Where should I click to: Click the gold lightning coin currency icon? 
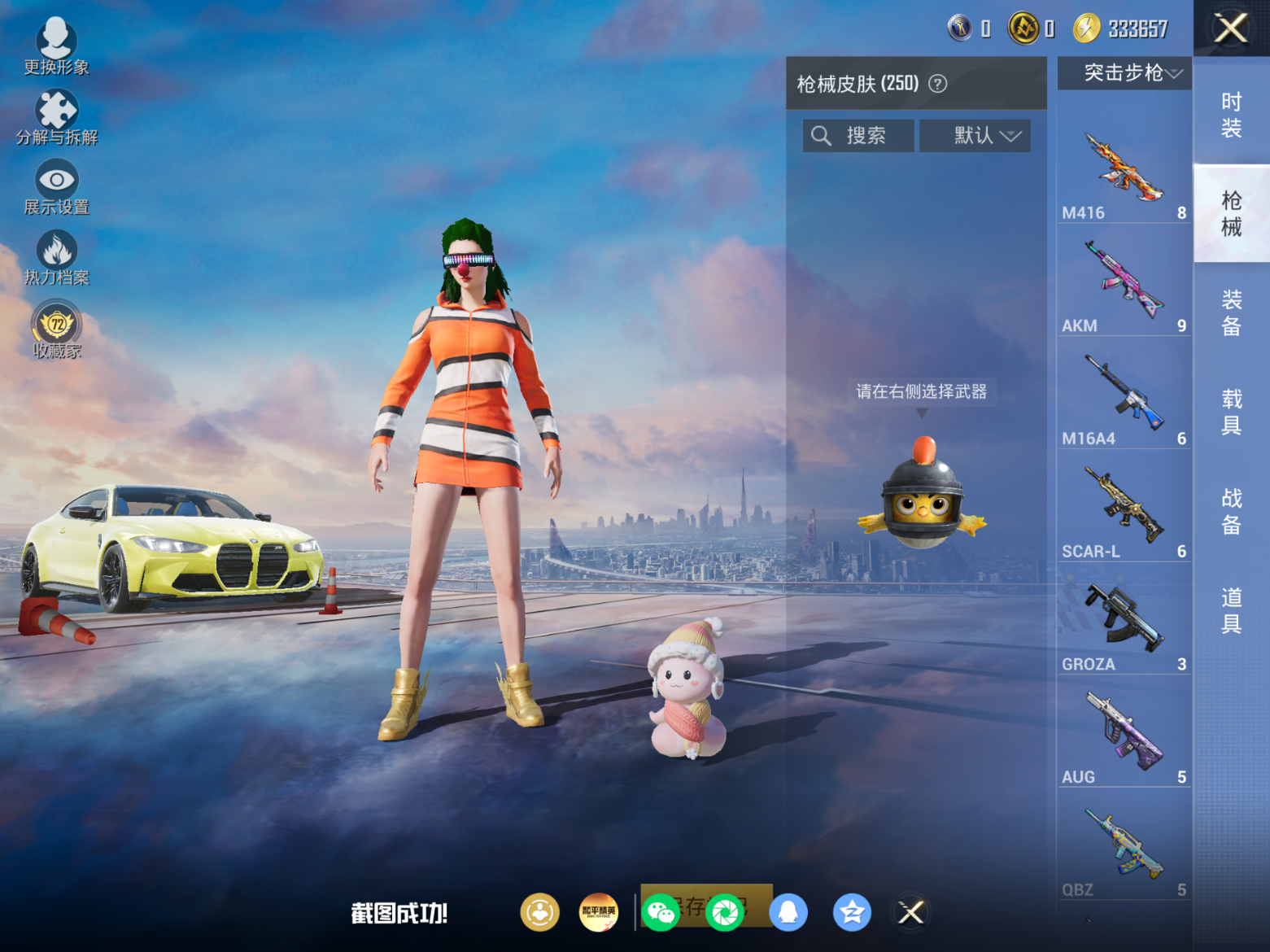click(1086, 28)
